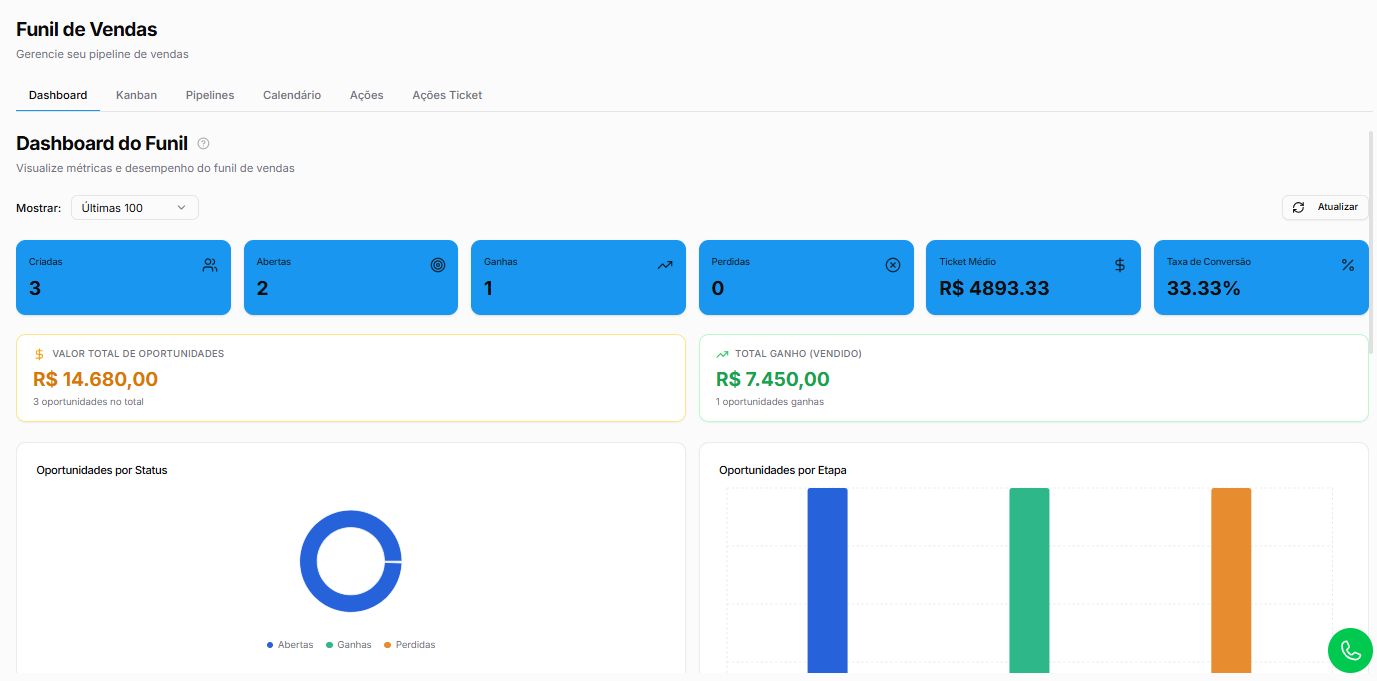Select the Ganhas metric card value 1
1377x681 pixels.
[488, 289]
